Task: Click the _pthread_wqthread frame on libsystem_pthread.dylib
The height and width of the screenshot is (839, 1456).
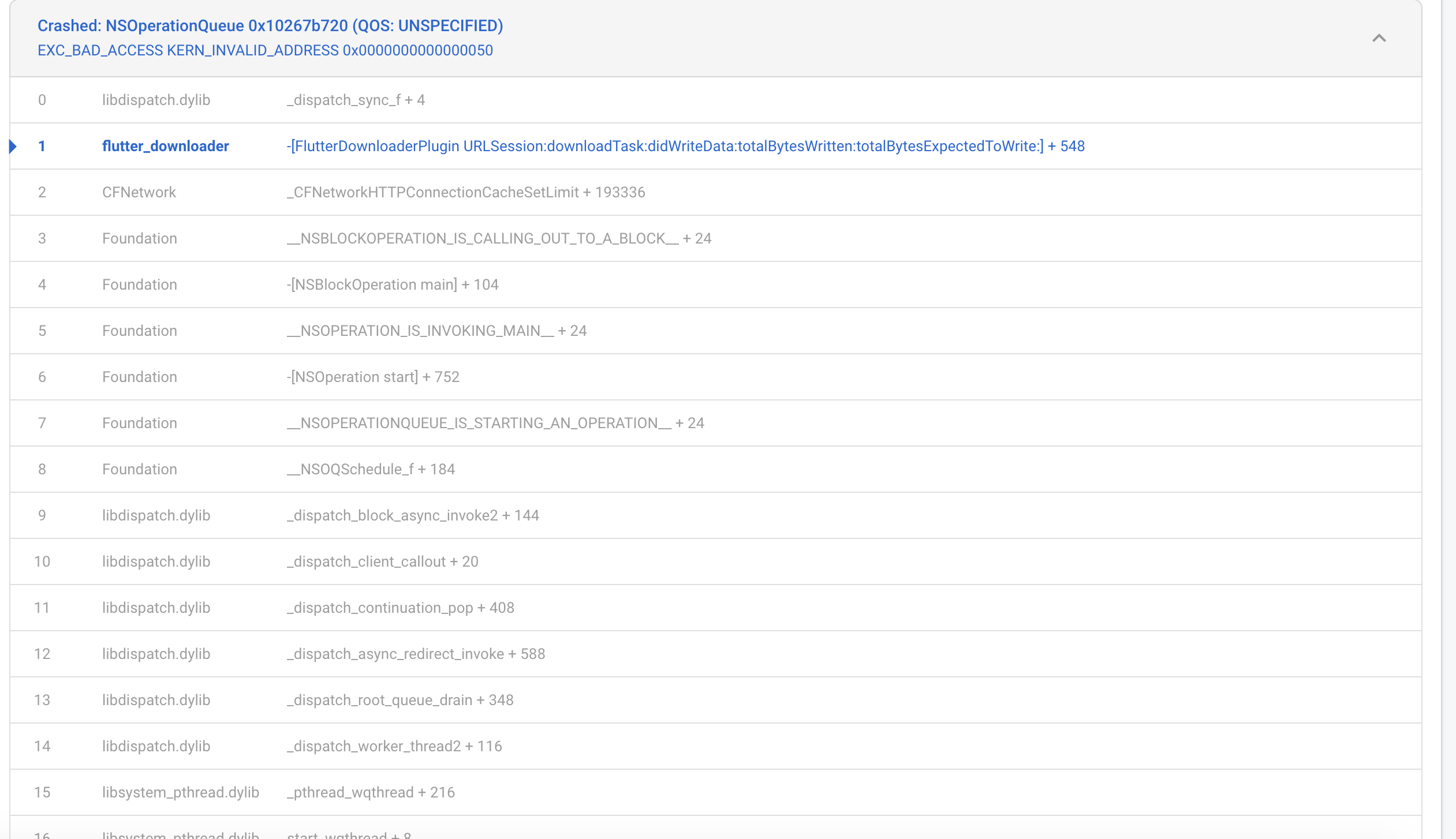Action: [x=371, y=792]
